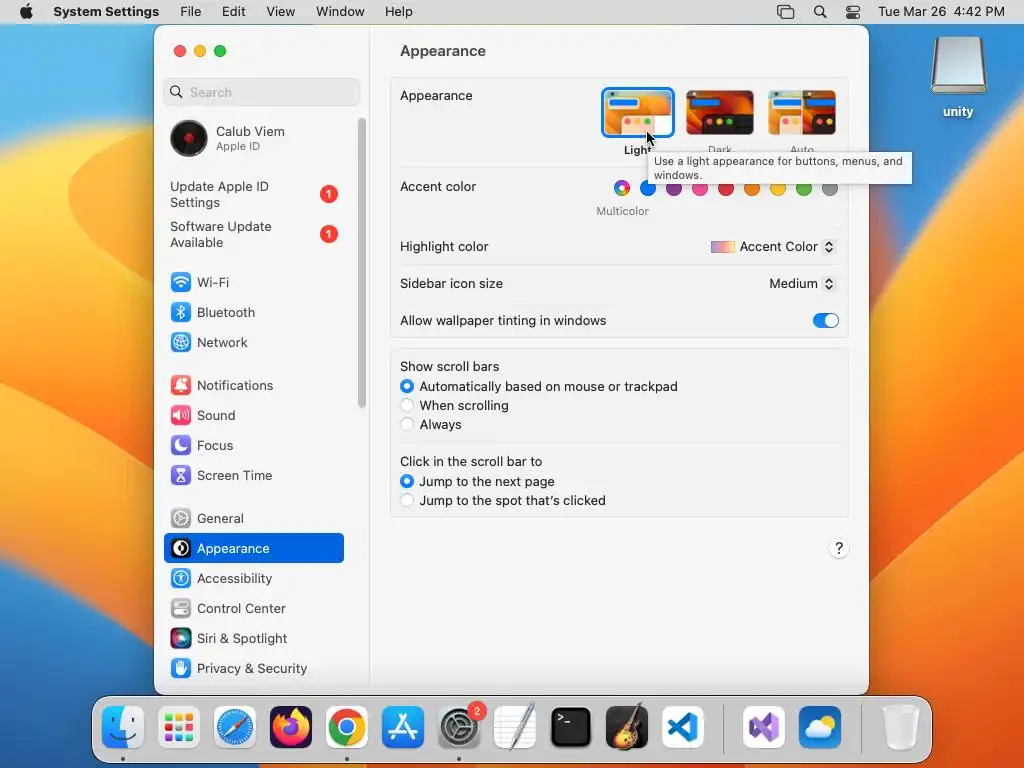Select Light appearance thumbnail

[637, 112]
